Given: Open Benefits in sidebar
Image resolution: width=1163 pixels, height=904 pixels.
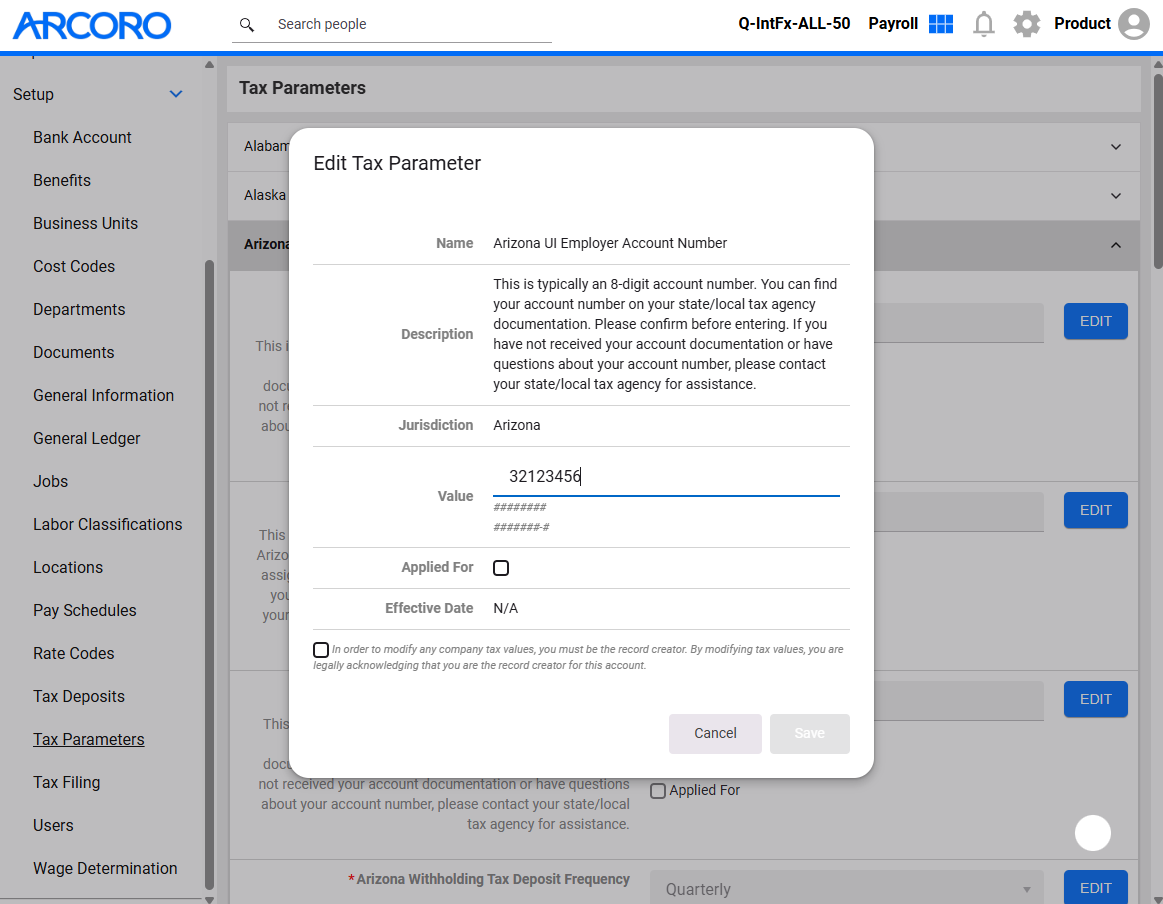Looking at the screenshot, I should 62,180.
